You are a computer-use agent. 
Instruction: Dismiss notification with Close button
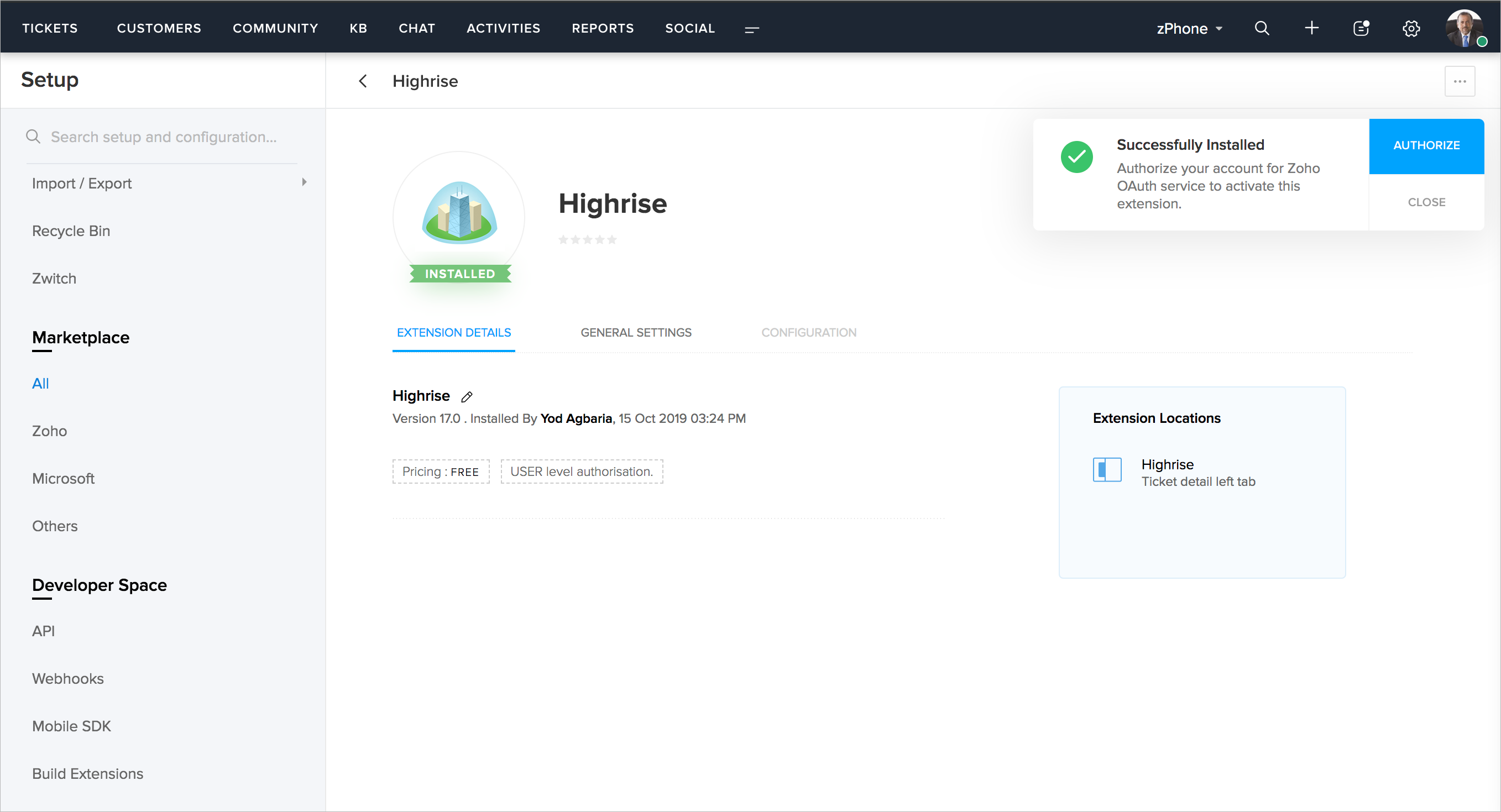click(x=1426, y=202)
